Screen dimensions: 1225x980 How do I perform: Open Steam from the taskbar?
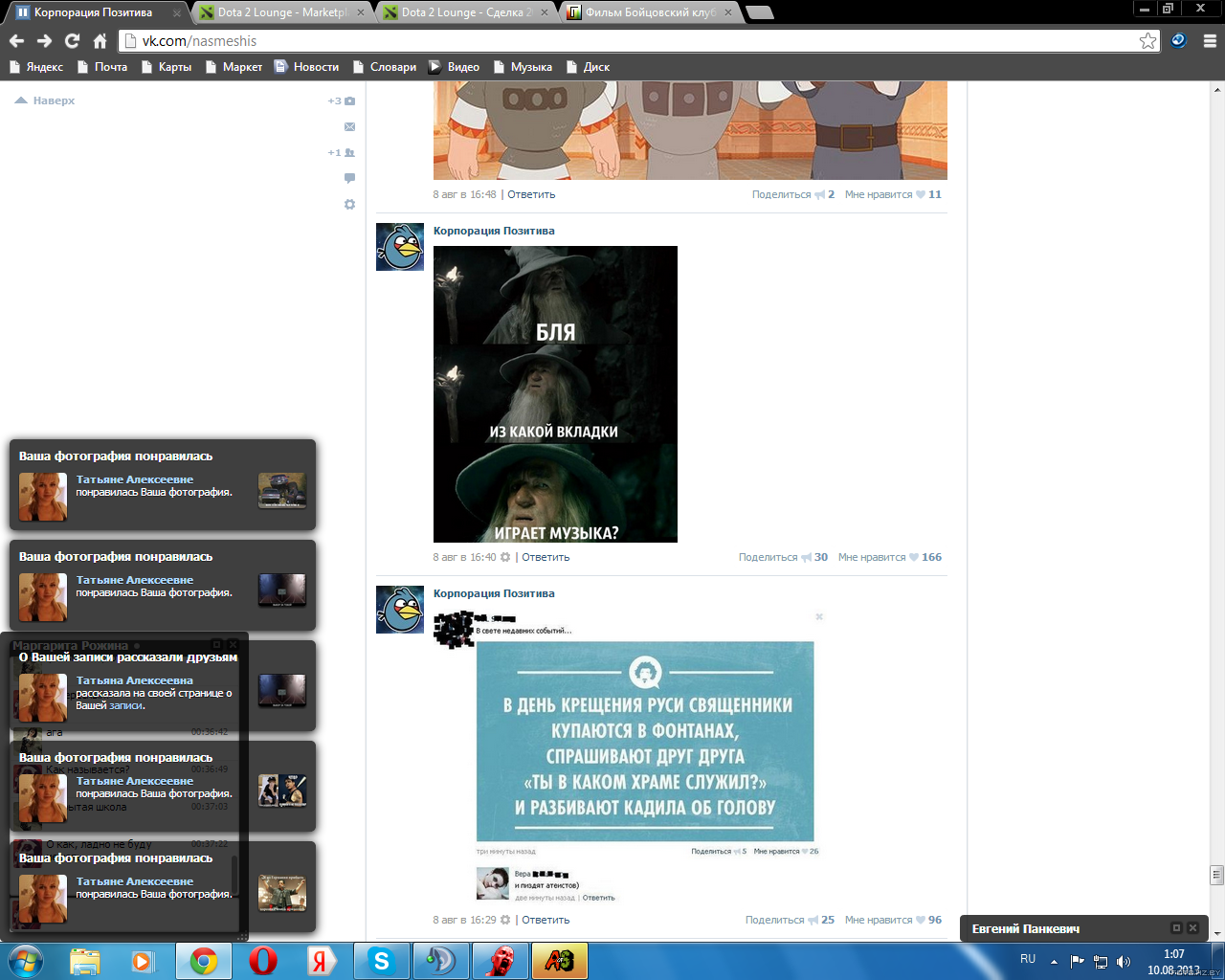coord(440,961)
